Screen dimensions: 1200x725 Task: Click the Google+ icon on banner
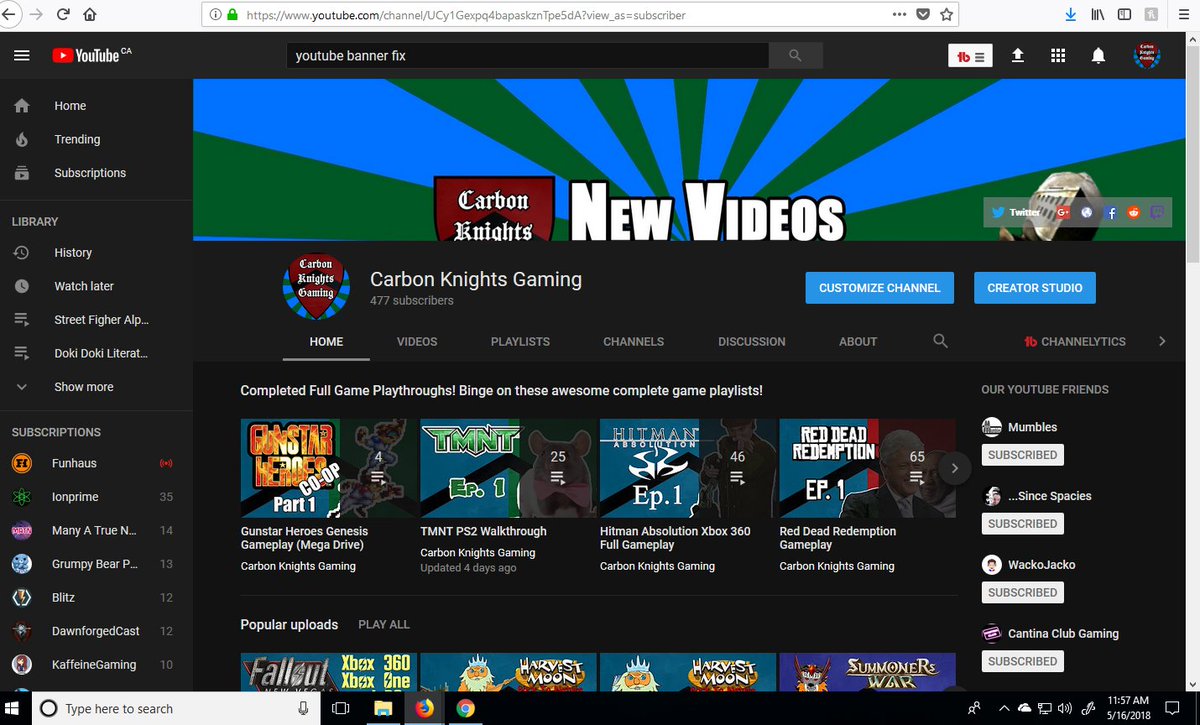1063,212
